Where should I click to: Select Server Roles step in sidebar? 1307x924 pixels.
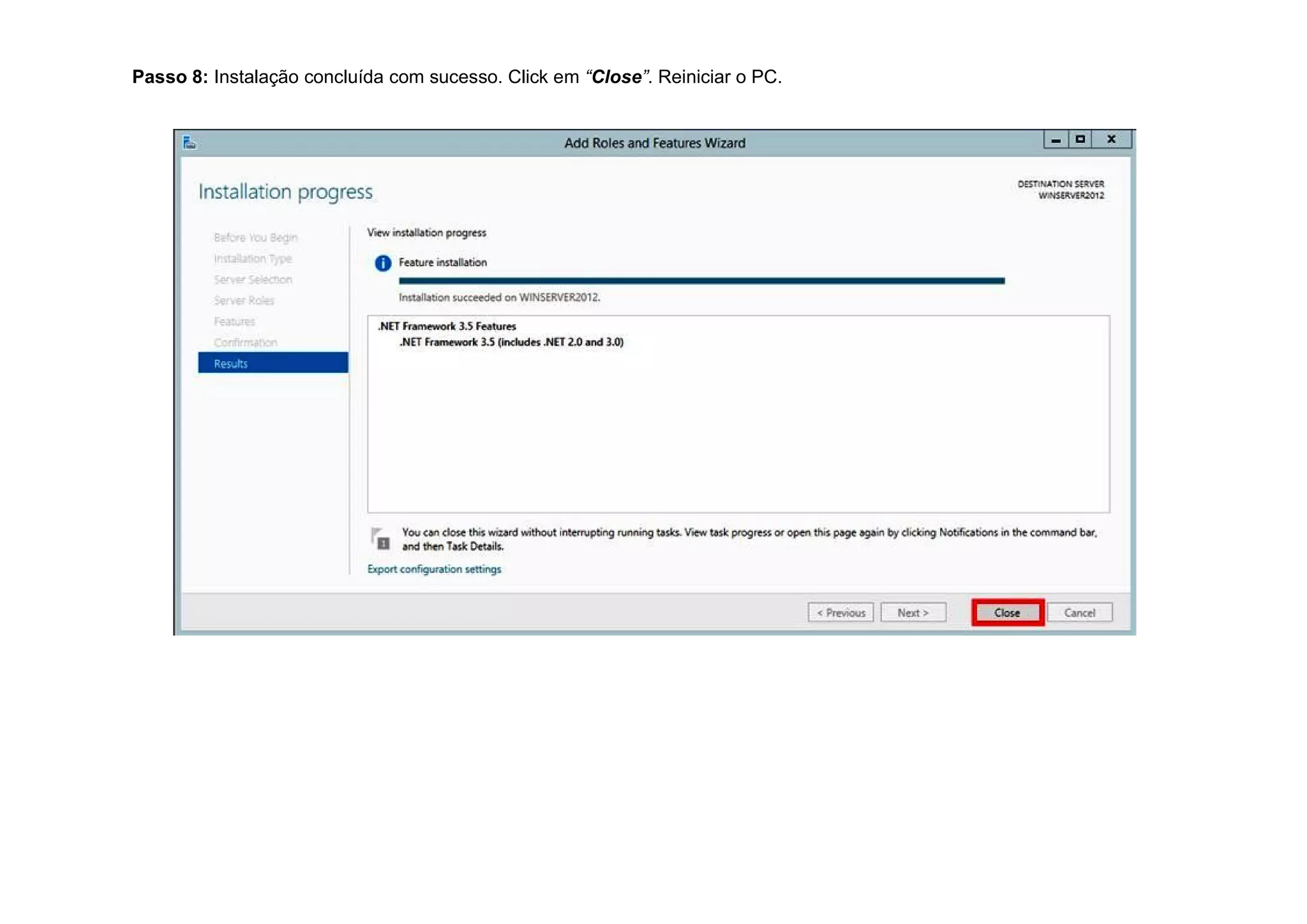pos(244,301)
